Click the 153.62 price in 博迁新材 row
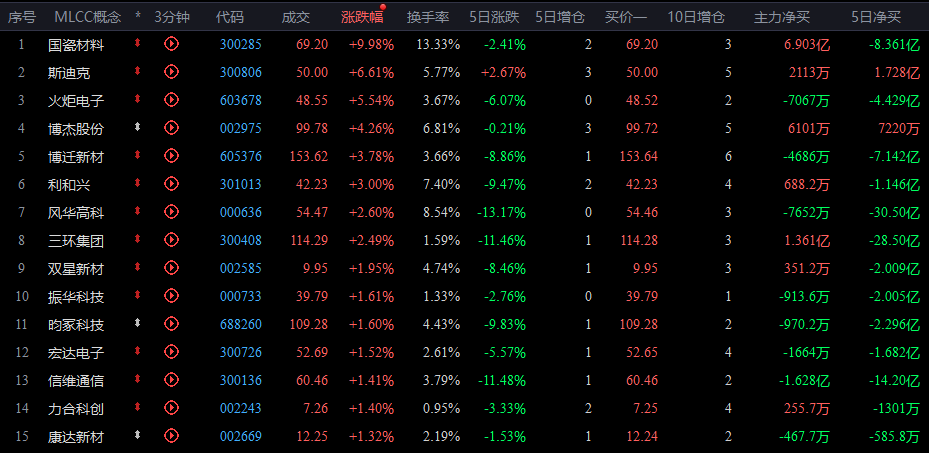The width and height of the screenshot is (929, 453). 309,156
